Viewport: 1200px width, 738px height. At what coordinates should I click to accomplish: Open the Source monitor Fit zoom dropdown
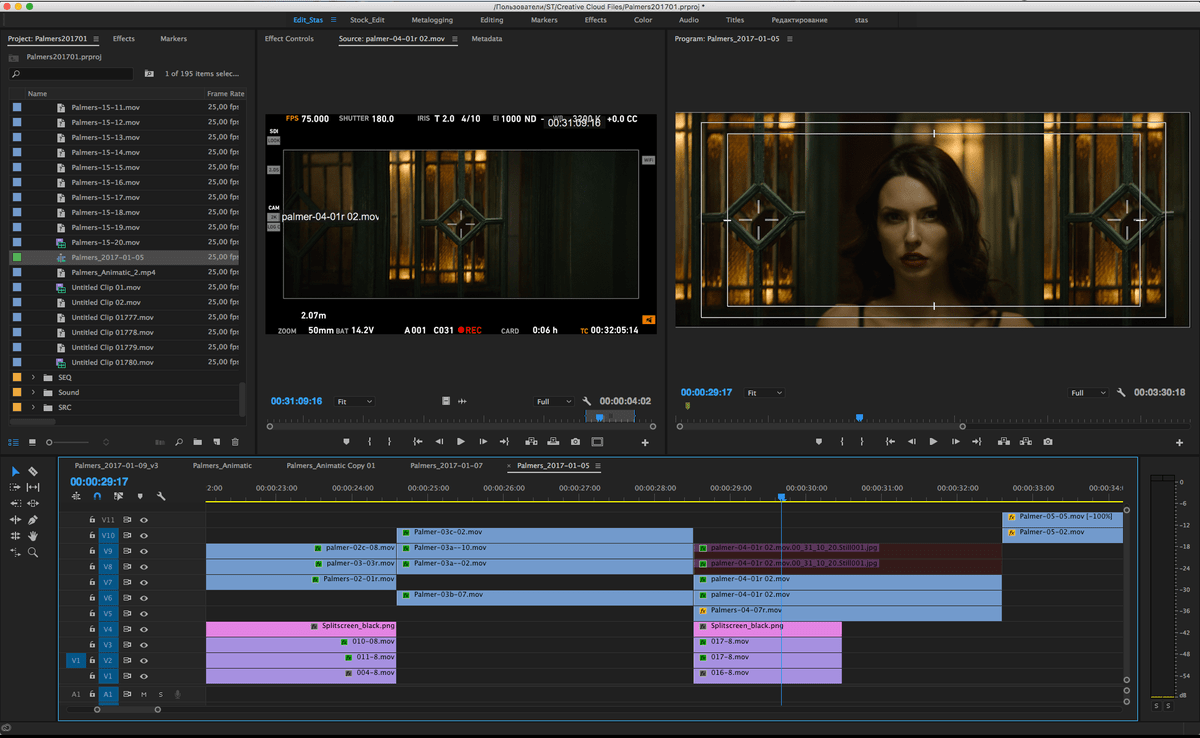pos(355,402)
